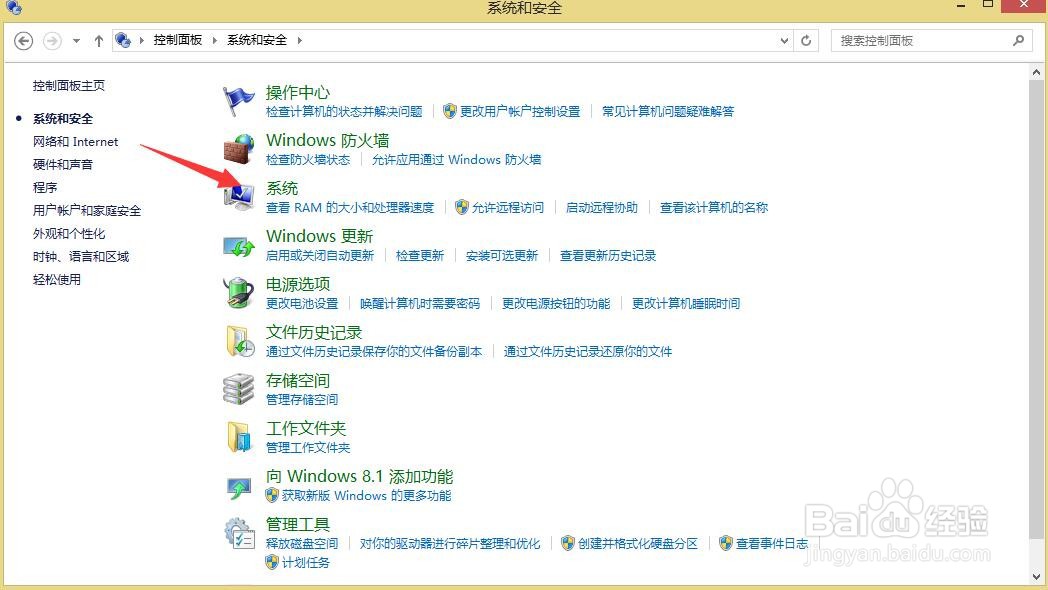This screenshot has height=590, width=1048.
Task: Click 更改计算机睡眠时间
Action: (x=686, y=304)
